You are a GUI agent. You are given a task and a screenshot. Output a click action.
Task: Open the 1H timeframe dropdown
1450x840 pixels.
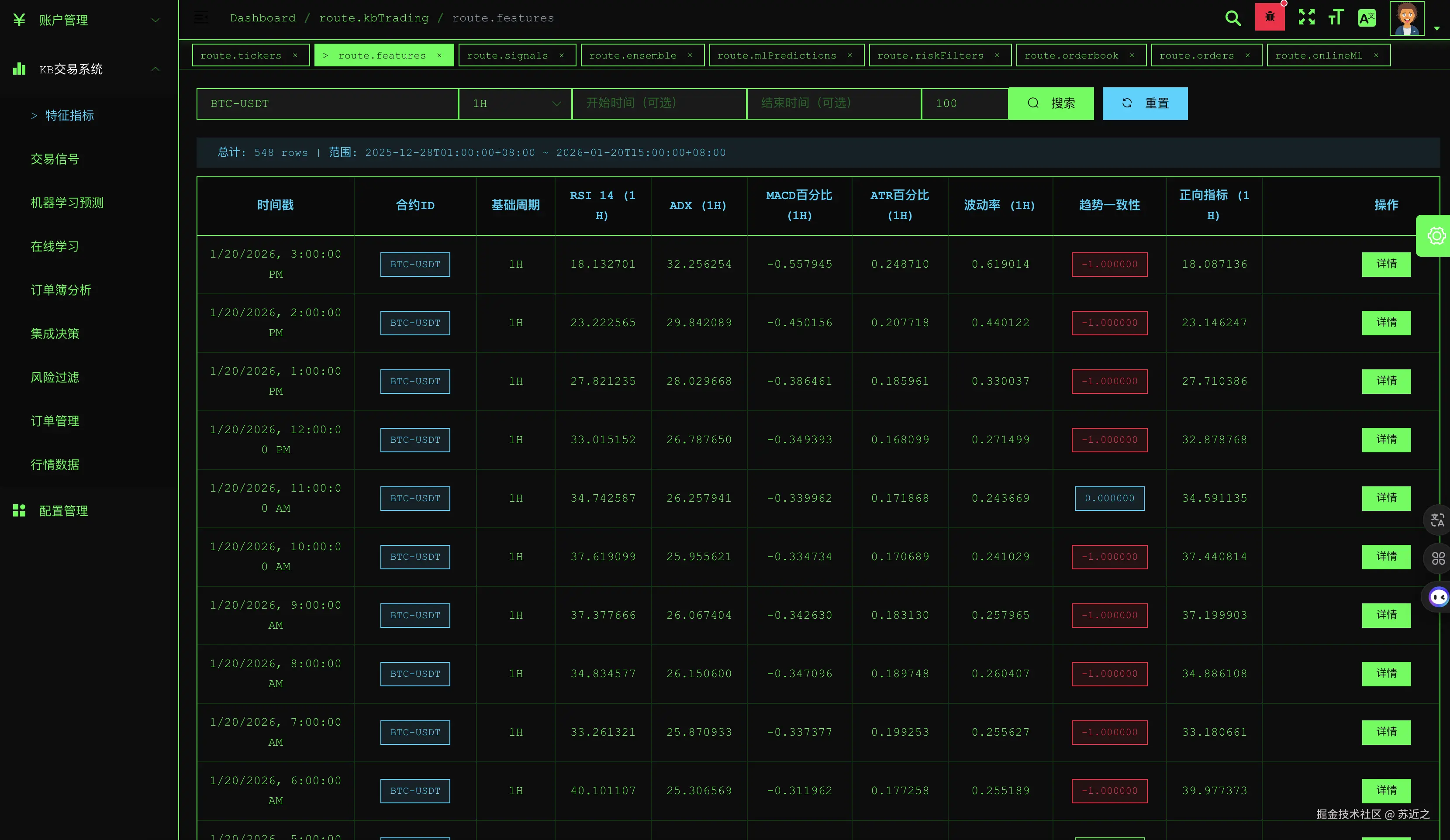tap(515, 103)
